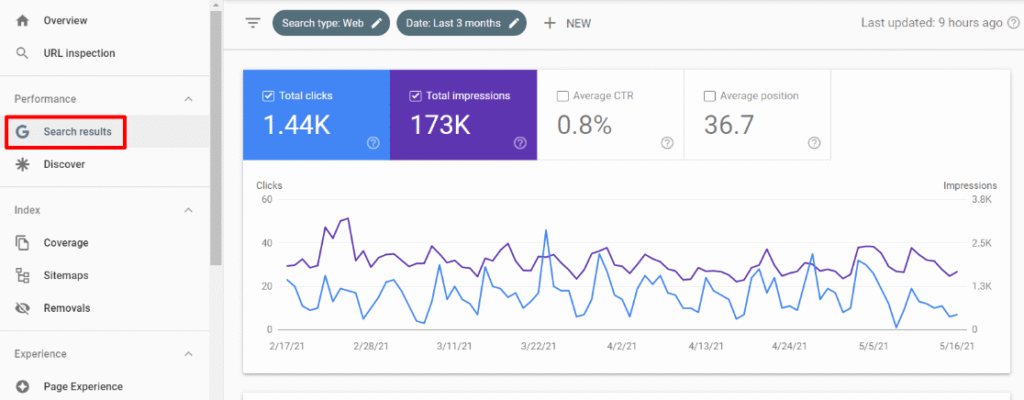Collapse the Performance section
Image resolution: width=1024 pixels, height=400 pixels.
point(189,99)
